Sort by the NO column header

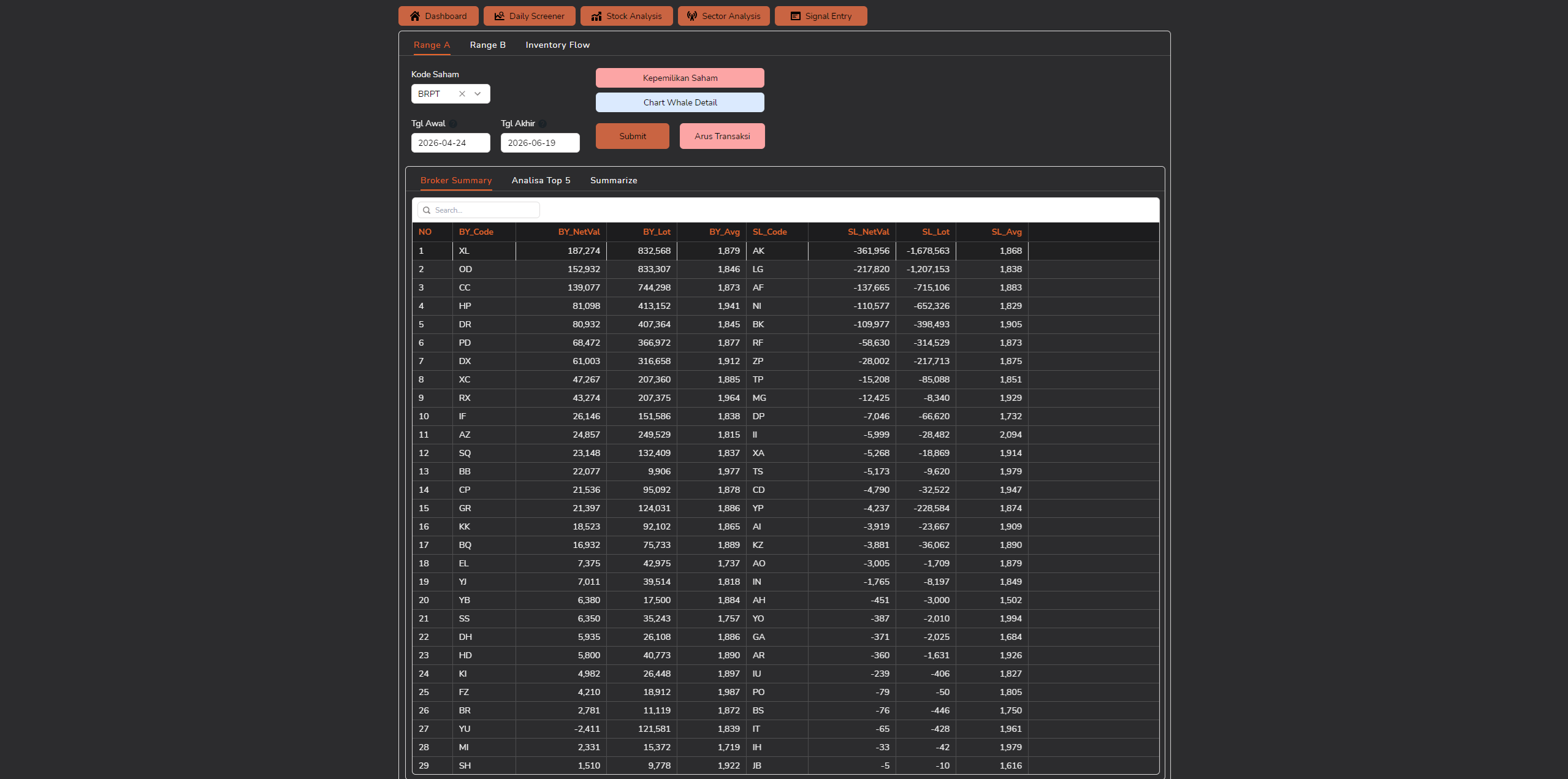[432, 232]
